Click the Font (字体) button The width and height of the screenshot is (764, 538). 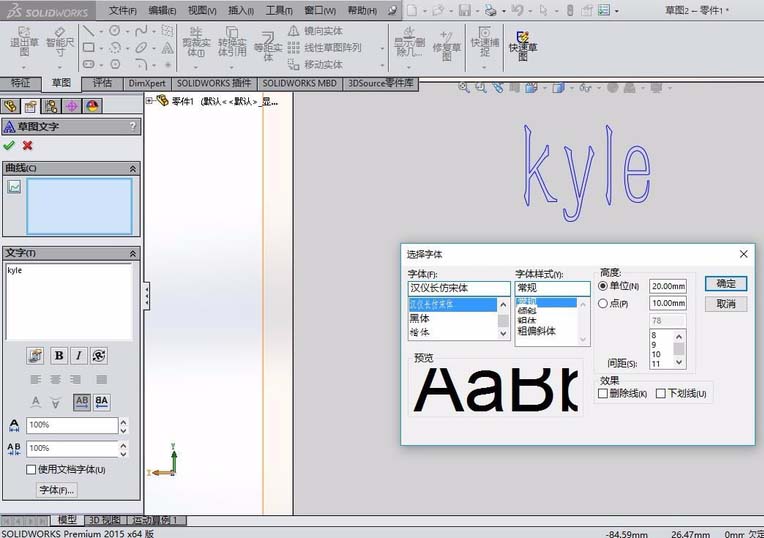pos(57,490)
